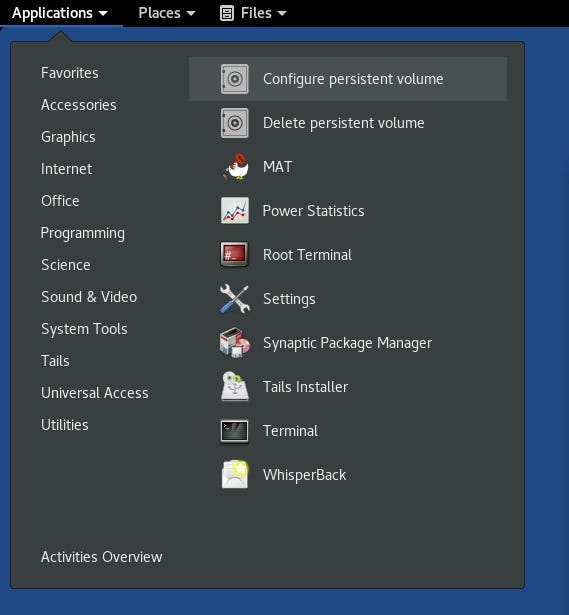Click the Configure persistent volume safe icon
569x615 pixels.
point(235,79)
